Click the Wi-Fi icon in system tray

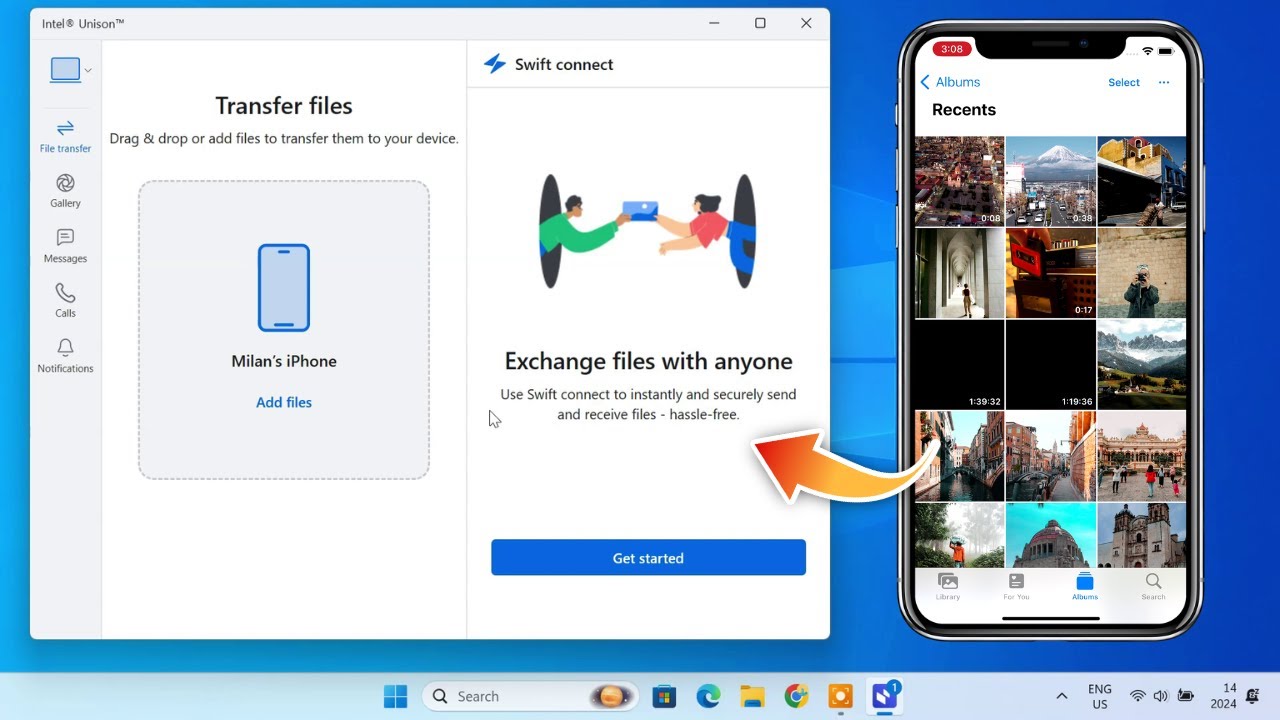(x=1137, y=696)
